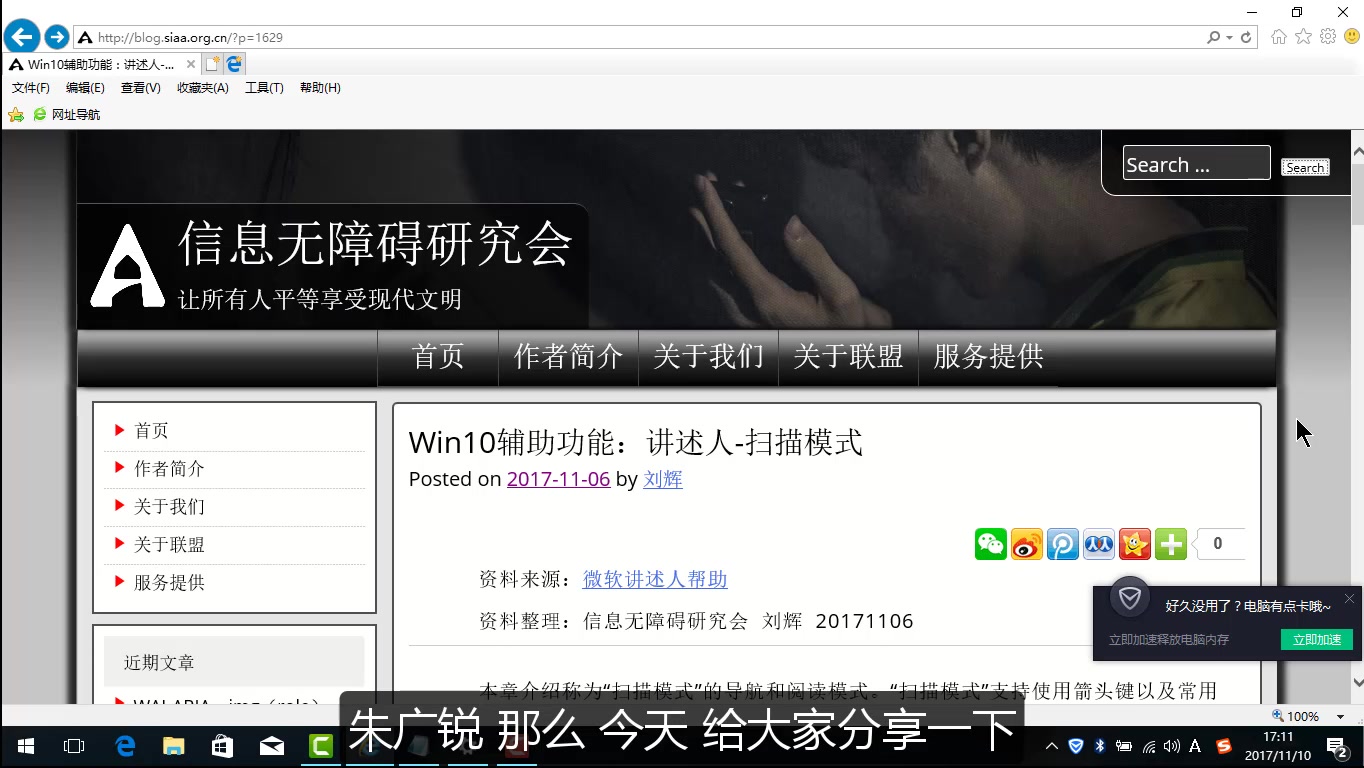Click the page vertical scrollbar up arrow
Image resolution: width=1364 pixels, height=768 pixels.
tap(1357, 153)
